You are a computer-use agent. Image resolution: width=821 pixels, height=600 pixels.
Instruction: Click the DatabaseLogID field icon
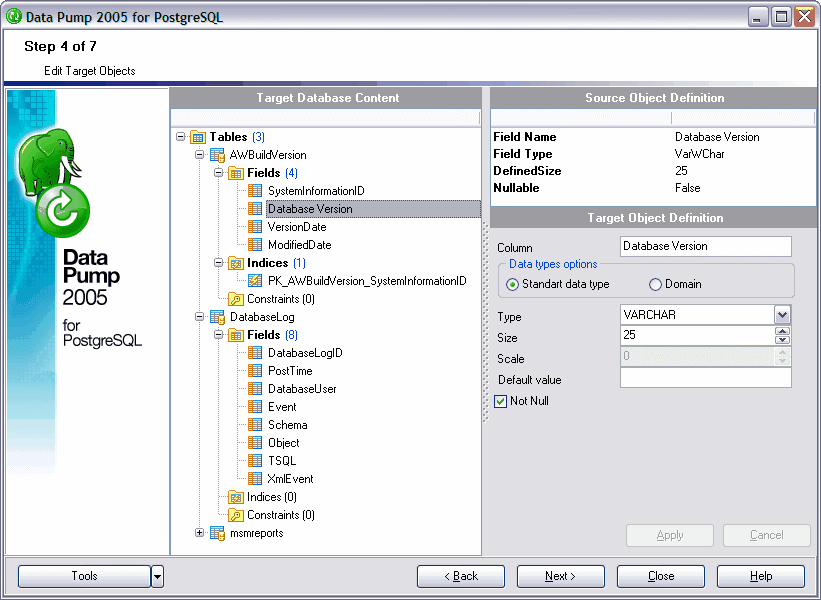point(255,353)
